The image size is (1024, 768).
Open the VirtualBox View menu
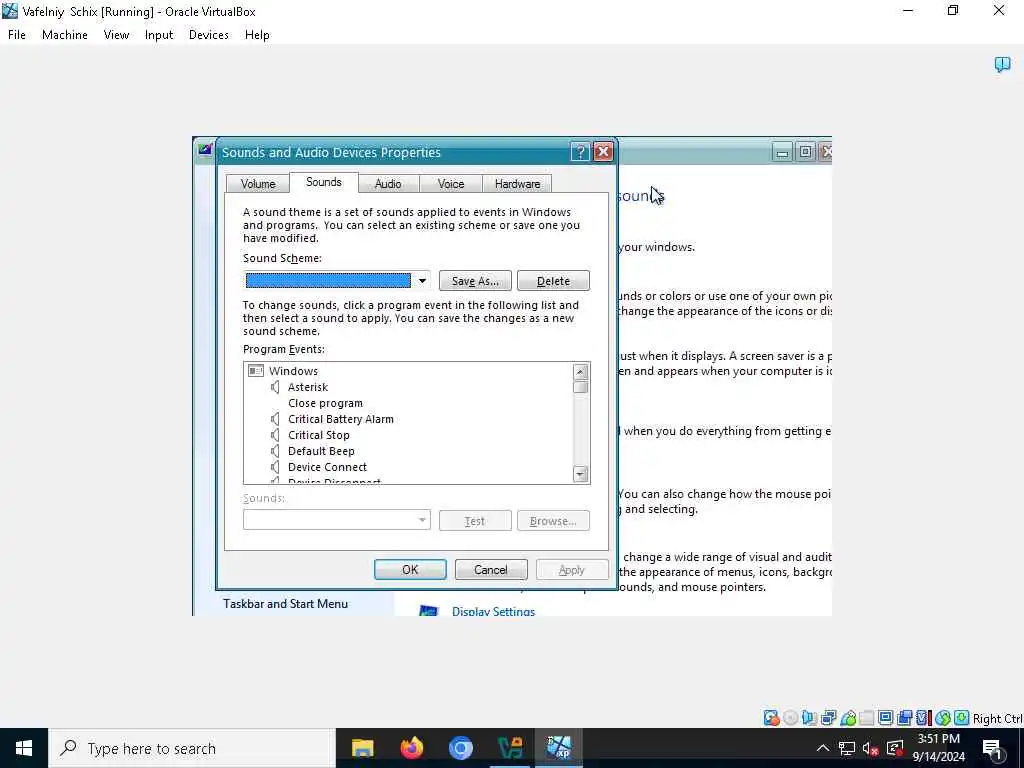point(116,35)
